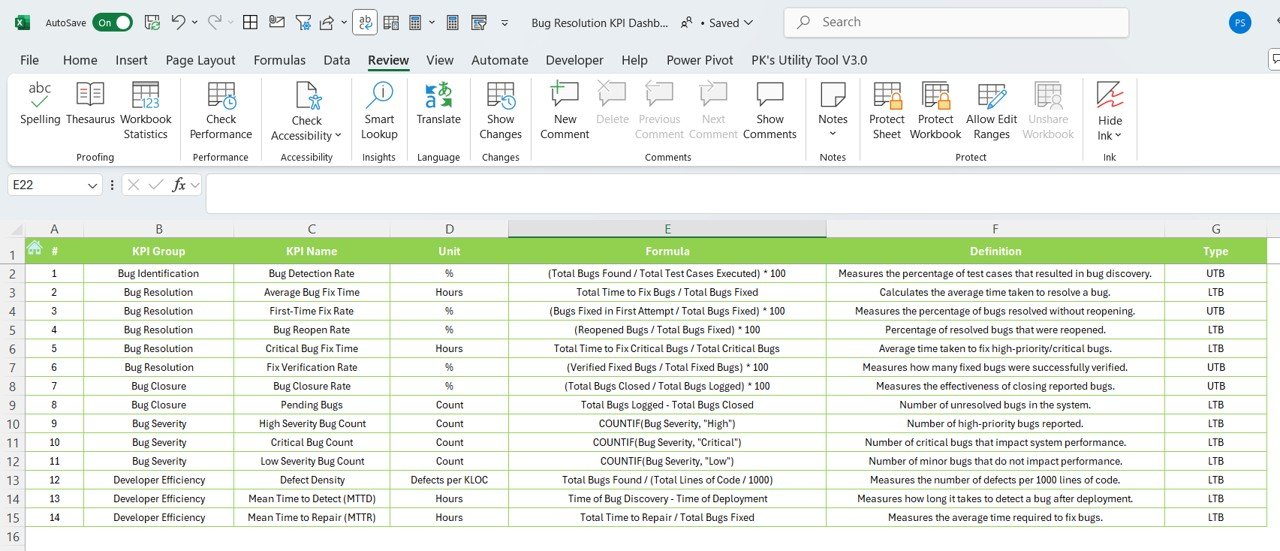The height and width of the screenshot is (551, 1280).
Task: Run the Spelling check
Action: tap(40, 104)
